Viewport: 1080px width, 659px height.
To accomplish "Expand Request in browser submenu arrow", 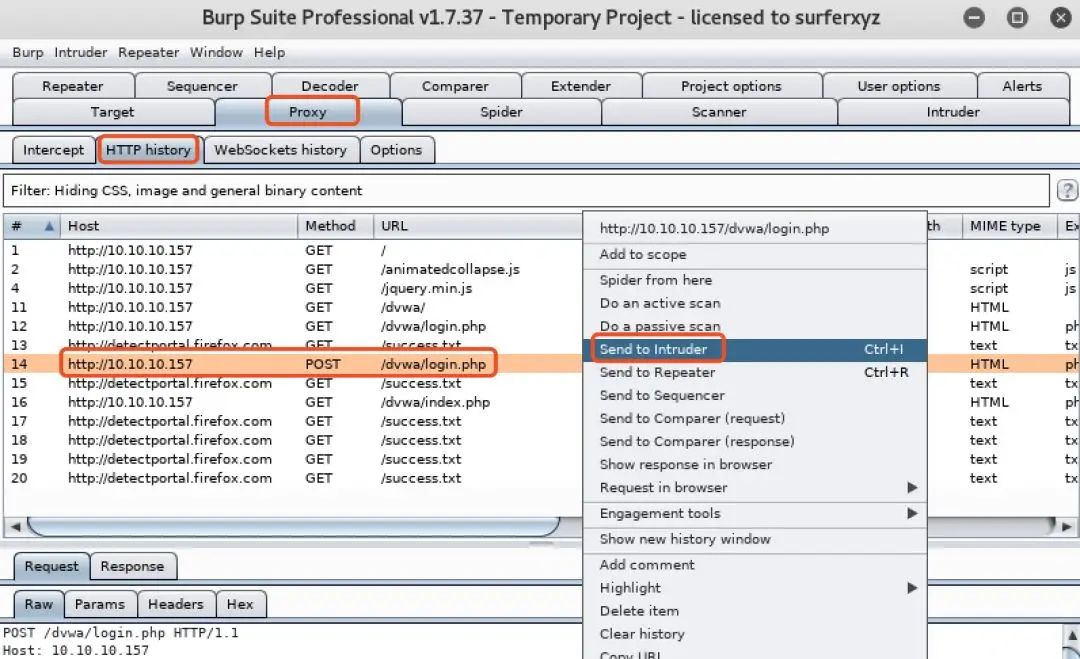I will 912,488.
